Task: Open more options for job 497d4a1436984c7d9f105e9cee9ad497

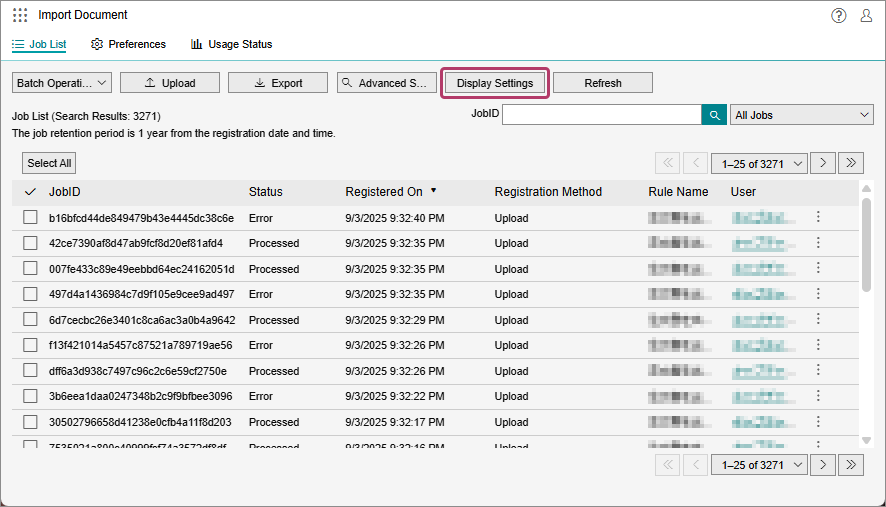Action: click(818, 294)
